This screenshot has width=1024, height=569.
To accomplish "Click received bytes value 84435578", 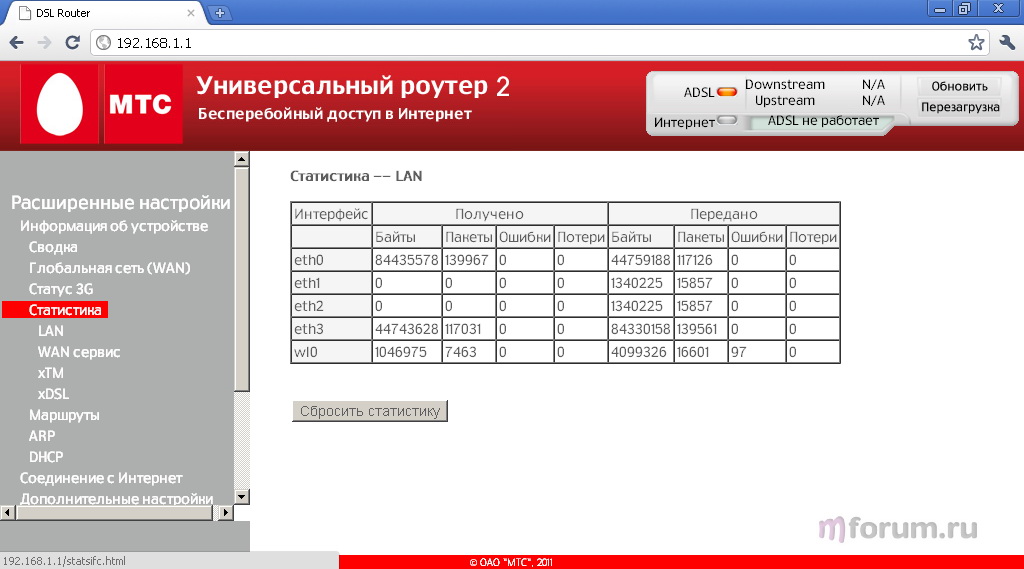I will (406, 260).
